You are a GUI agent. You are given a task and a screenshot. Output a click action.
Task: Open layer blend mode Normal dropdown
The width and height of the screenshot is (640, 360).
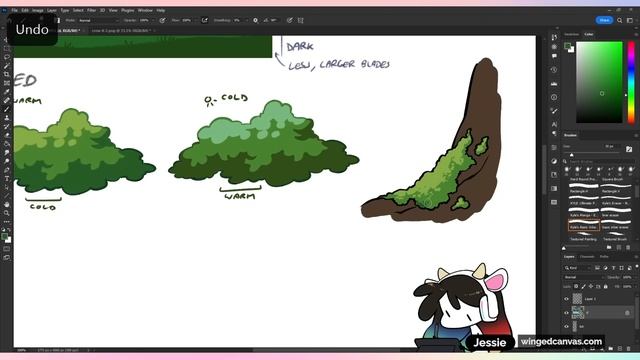[584, 277]
